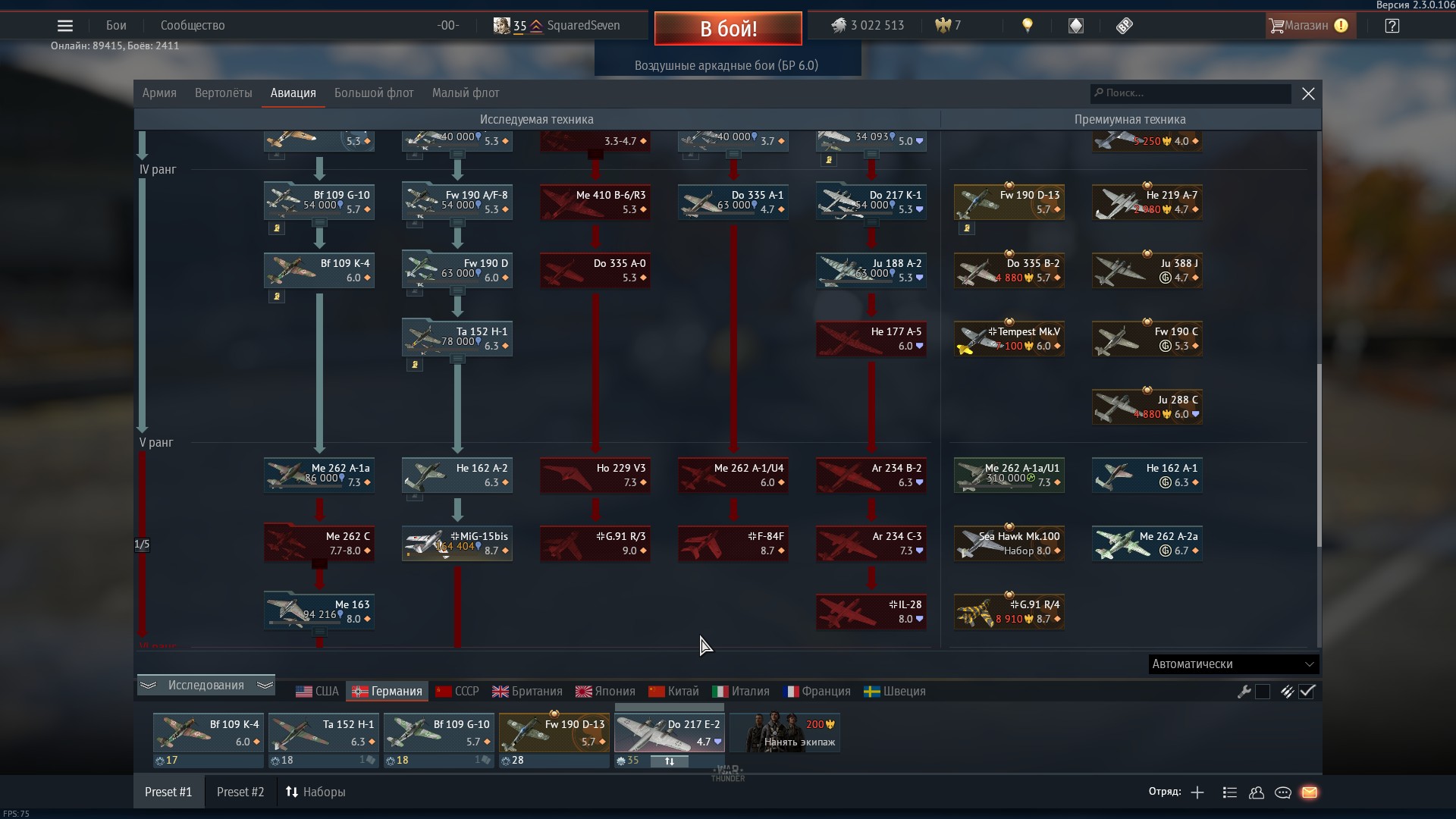This screenshot has height=819, width=1456.
Task: Click the 1/5 rank V progress marker
Action: click(x=142, y=544)
